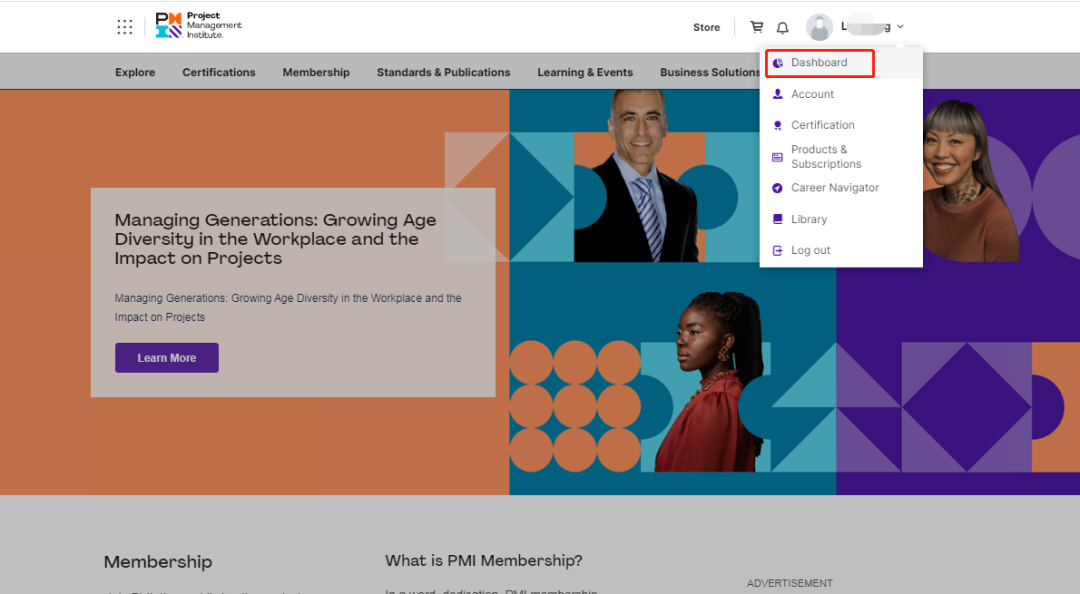Open the shopping cart
Viewport: 1080px width, 594px height.
pos(756,27)
